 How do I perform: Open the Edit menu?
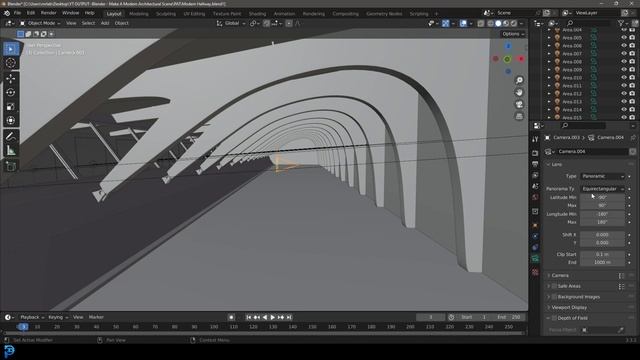tap(31, 13)
